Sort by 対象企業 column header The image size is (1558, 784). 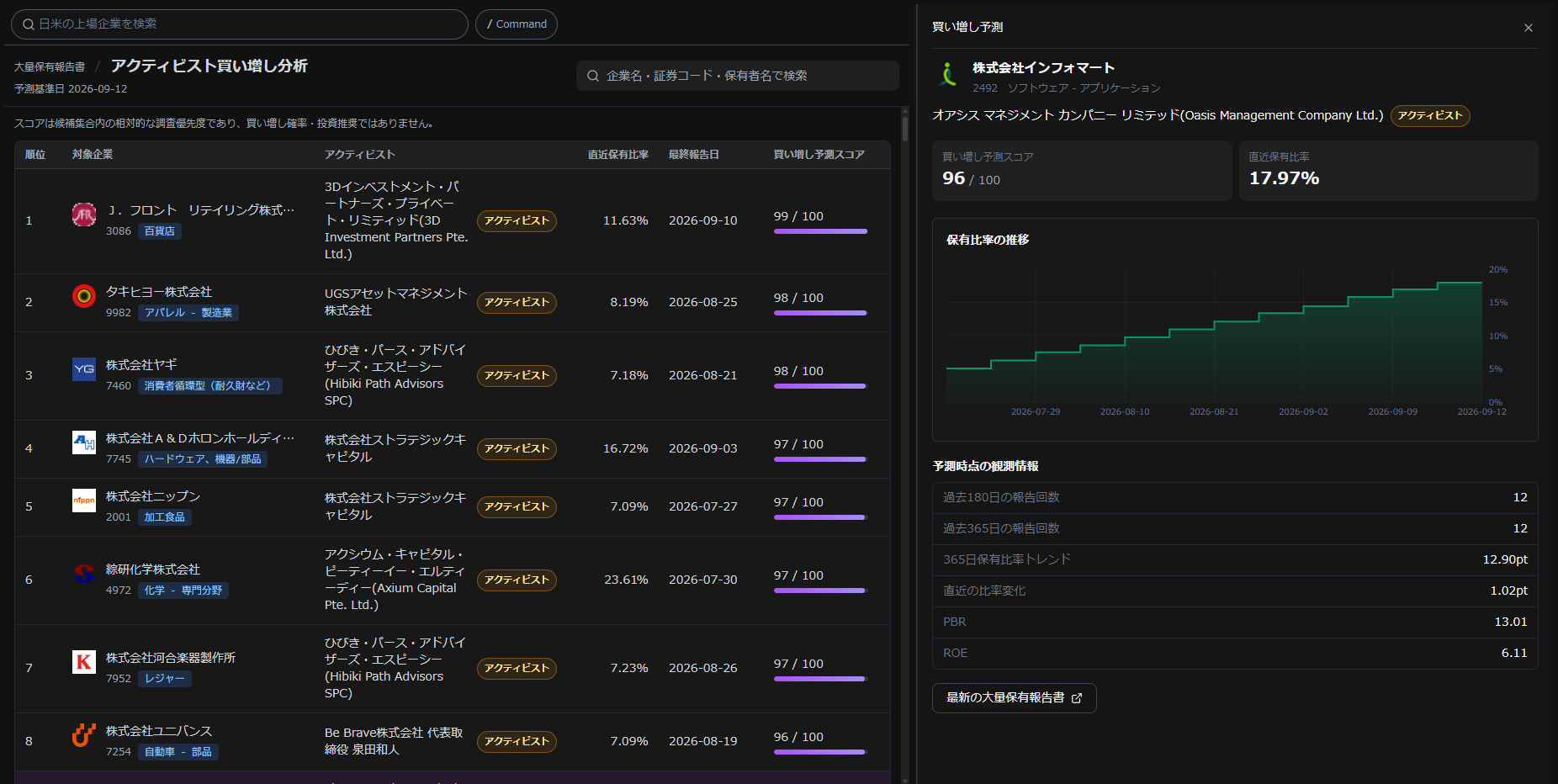(x=93, y=155)
